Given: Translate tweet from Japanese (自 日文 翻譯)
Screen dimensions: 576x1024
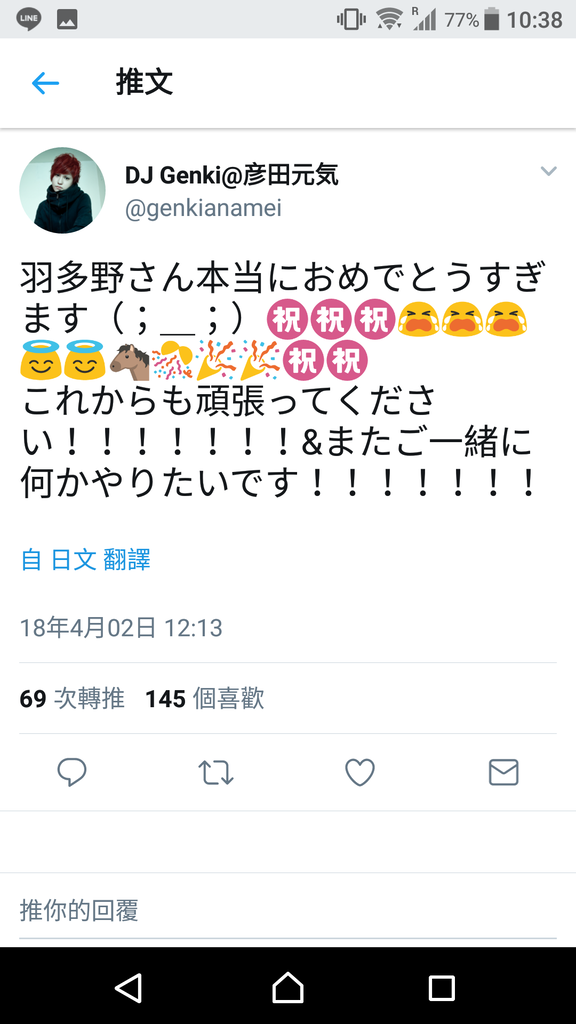Looking at the screenshot, I should tap(86, 560).
